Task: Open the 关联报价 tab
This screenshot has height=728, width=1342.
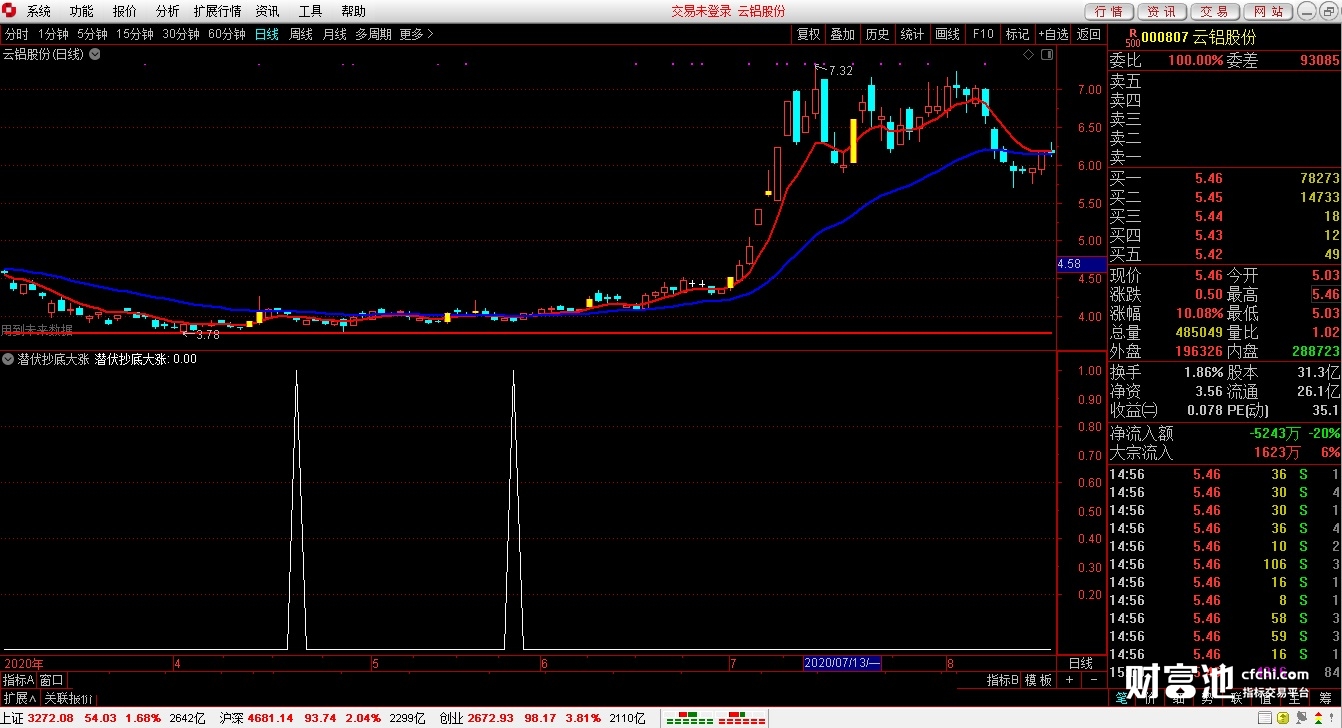Action: point(68,698)
